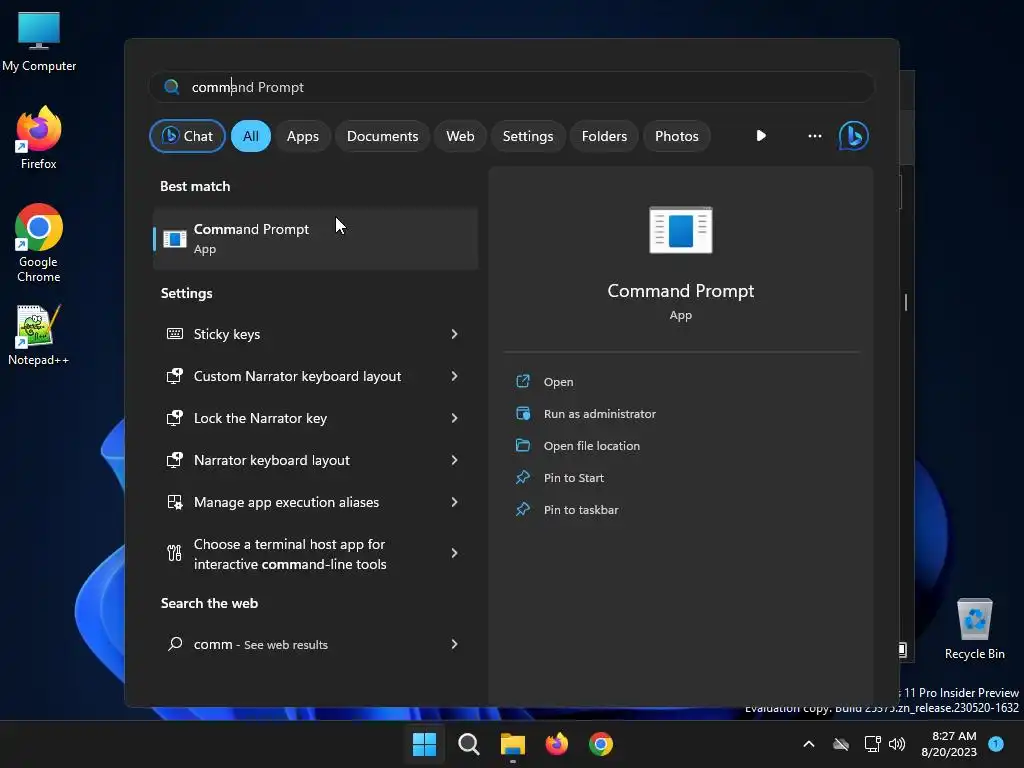1024x768 pixels.
Task: Switch to the Apps filter tab
Action: pos(303,136)
